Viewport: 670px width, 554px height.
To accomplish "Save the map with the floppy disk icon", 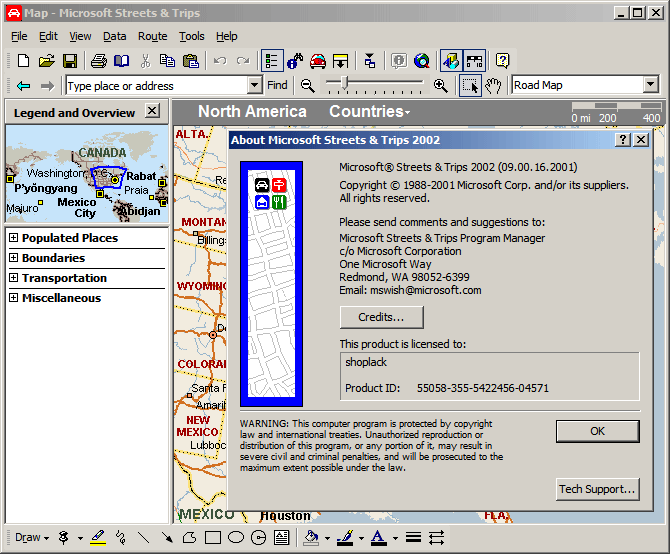I will [x=70, y=61].
